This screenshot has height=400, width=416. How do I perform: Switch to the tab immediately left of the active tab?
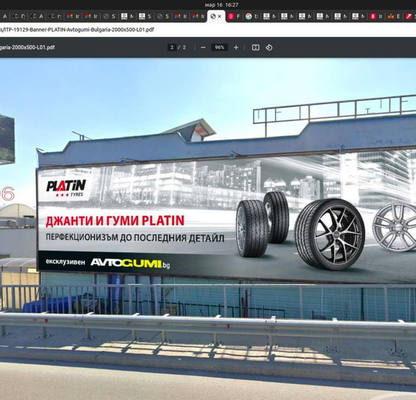point(198,16)
